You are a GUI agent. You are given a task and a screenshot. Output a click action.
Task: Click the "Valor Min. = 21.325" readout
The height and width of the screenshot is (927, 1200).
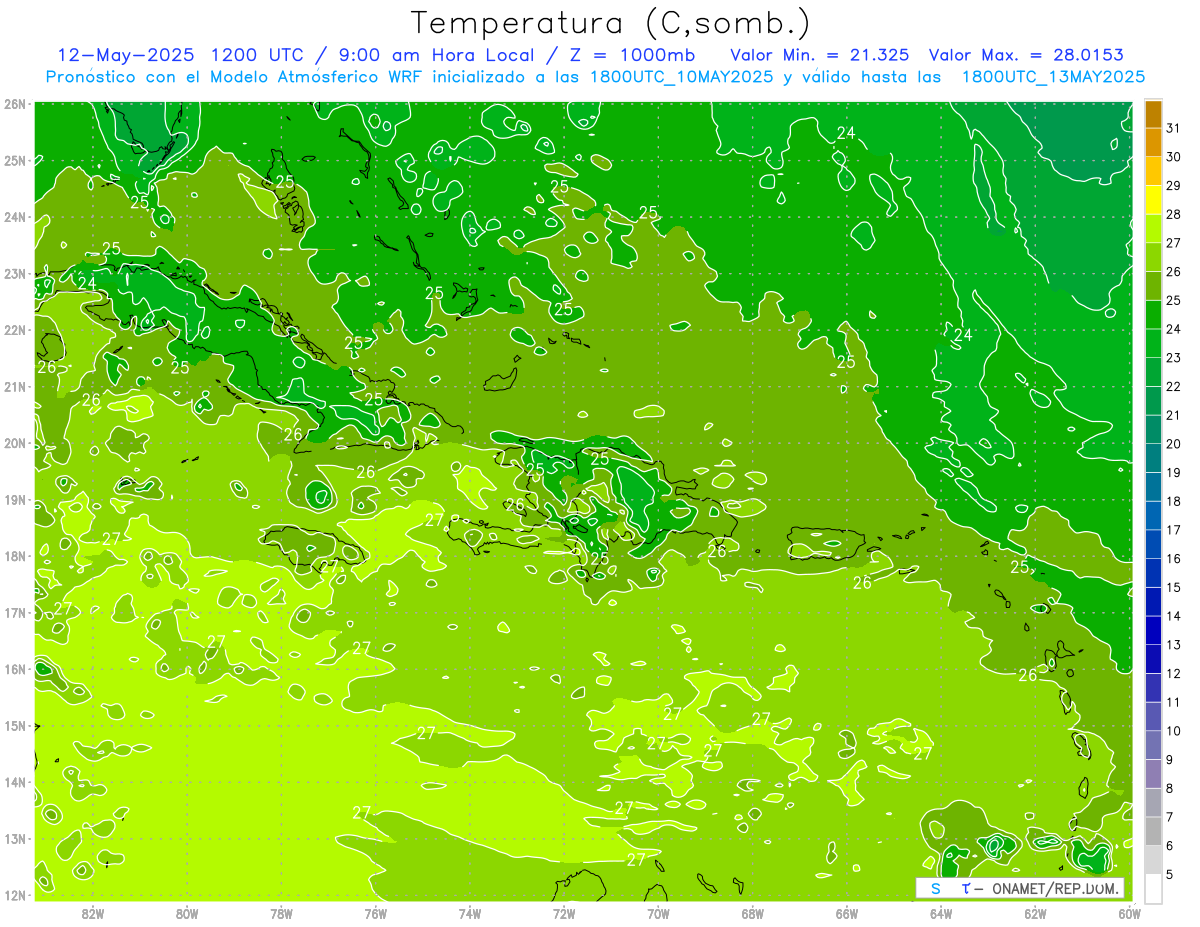click(x=820, y=54)
